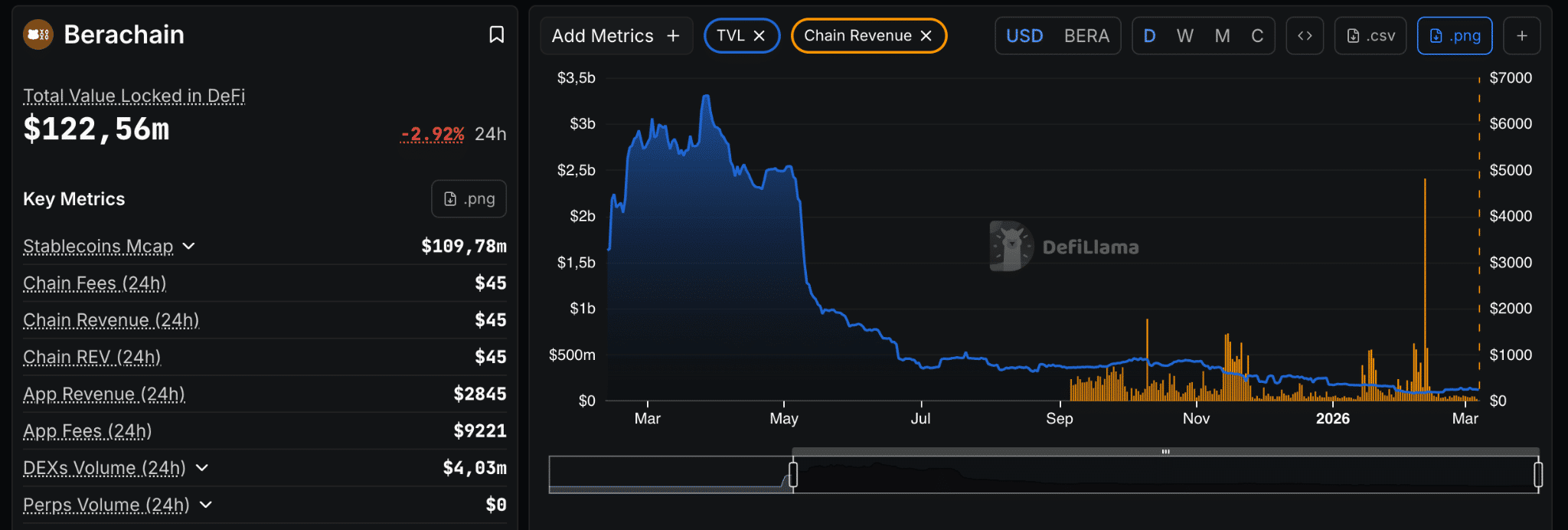The image size is (1568, 530).
Task: Click the embed code brackets icon
Action: (x=1305, y=36)
